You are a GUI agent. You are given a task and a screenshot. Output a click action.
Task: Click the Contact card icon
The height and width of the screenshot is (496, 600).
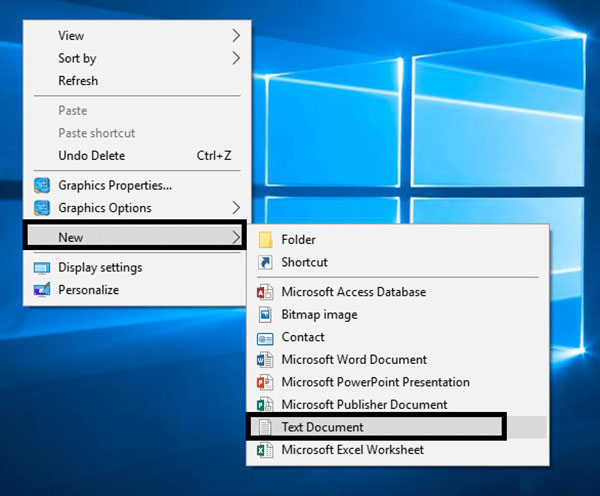point(265,338)
